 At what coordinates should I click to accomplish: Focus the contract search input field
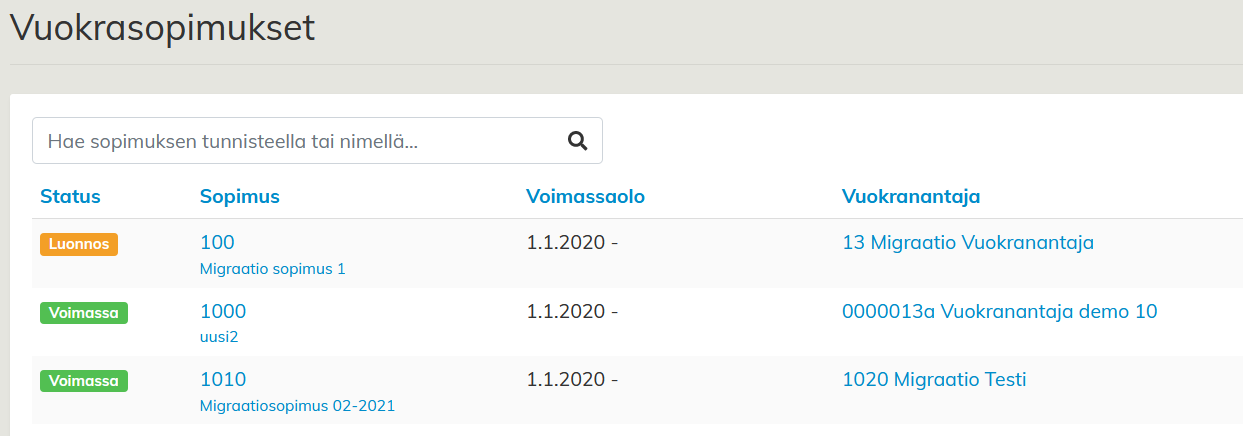pyautogui.click(x=300, y=141)
